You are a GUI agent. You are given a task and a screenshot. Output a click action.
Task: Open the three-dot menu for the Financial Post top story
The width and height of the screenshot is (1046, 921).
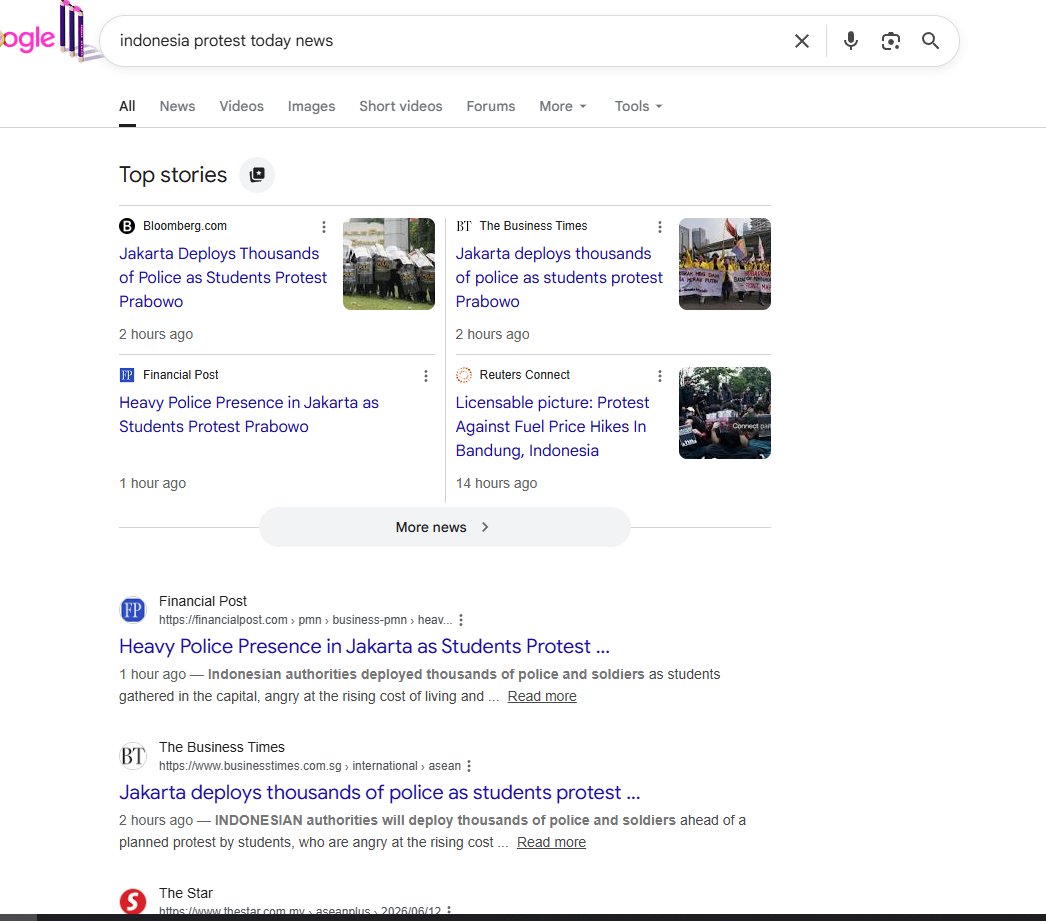426,376
